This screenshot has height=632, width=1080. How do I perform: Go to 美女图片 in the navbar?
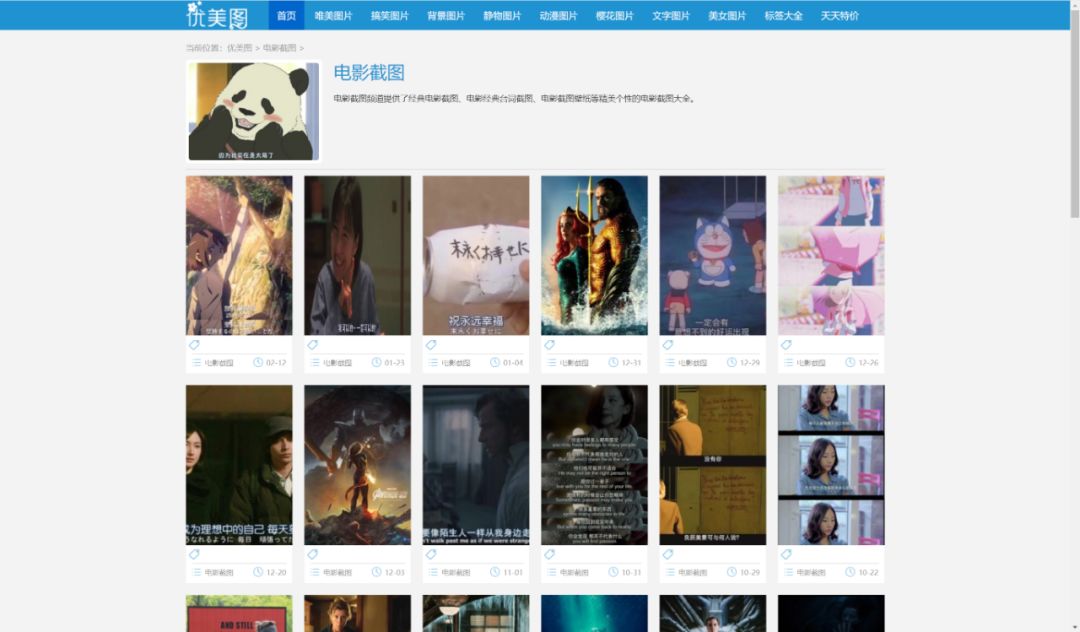click(727, 15)
